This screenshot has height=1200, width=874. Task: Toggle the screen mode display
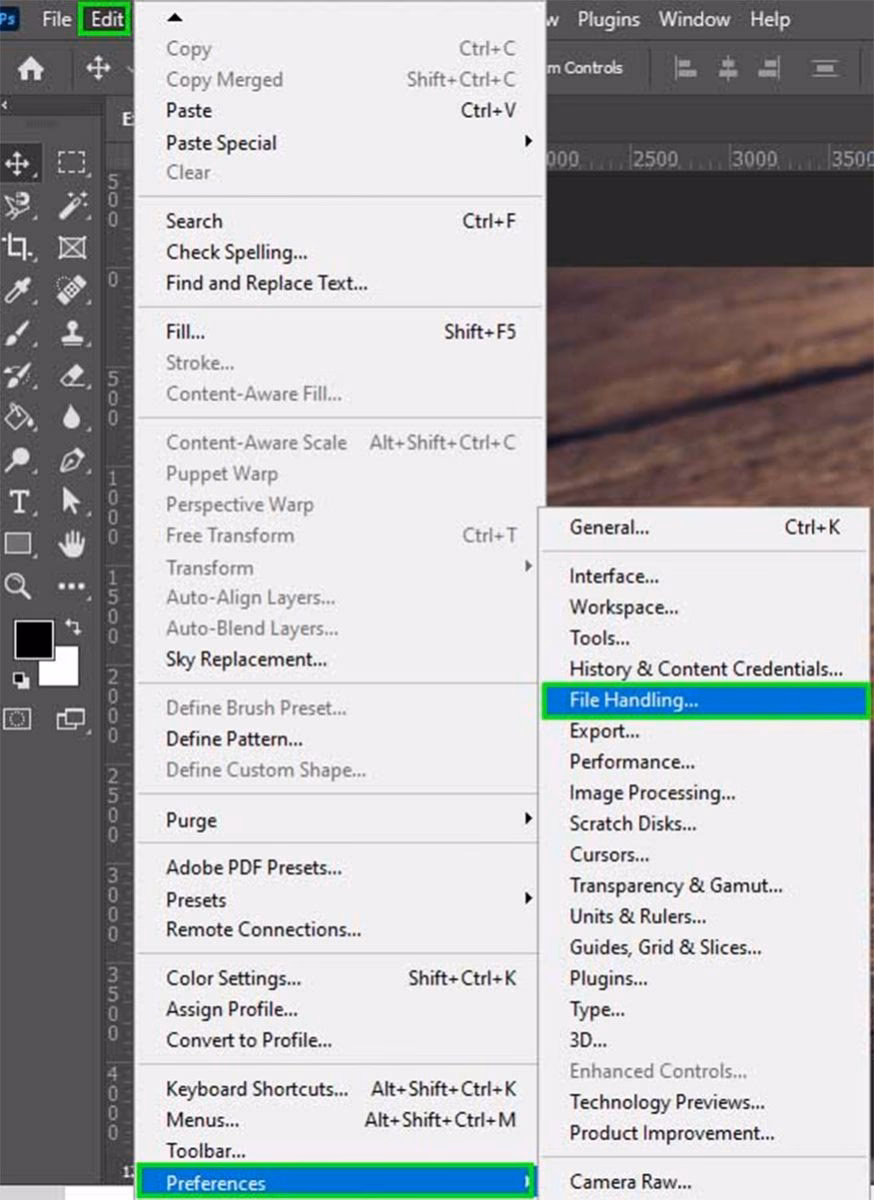72,718
